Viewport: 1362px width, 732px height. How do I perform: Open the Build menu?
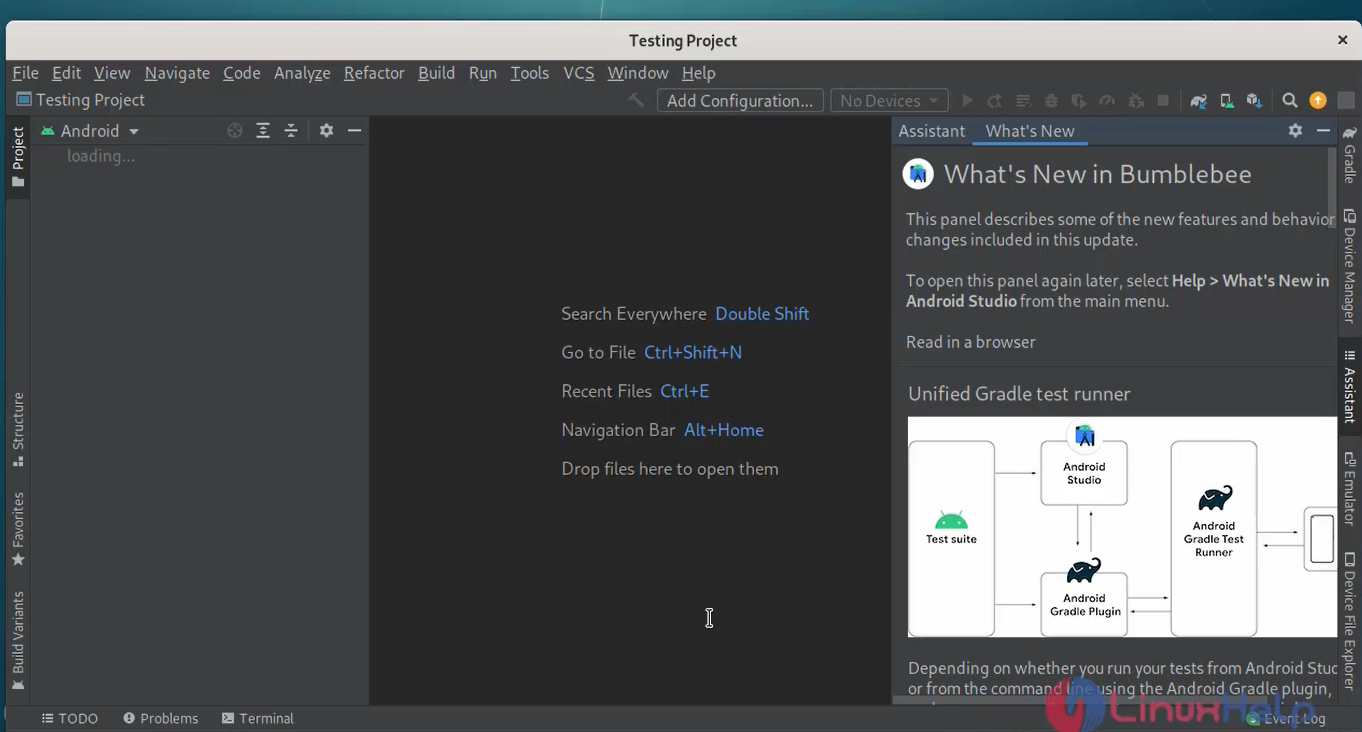tap(436, 73)
